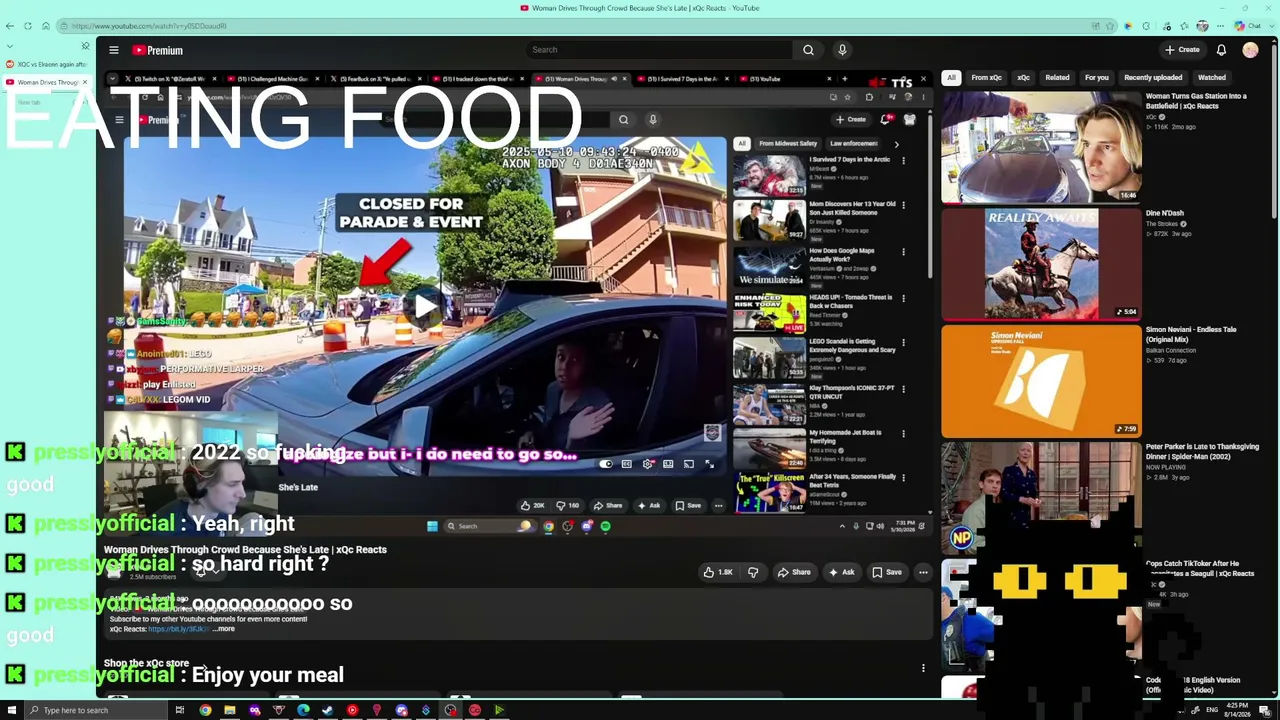This screenshot has height=720, width=1280.
Task: Open Simon Neviani Endless Tale thumbnail
Action: coord(1040,381)
